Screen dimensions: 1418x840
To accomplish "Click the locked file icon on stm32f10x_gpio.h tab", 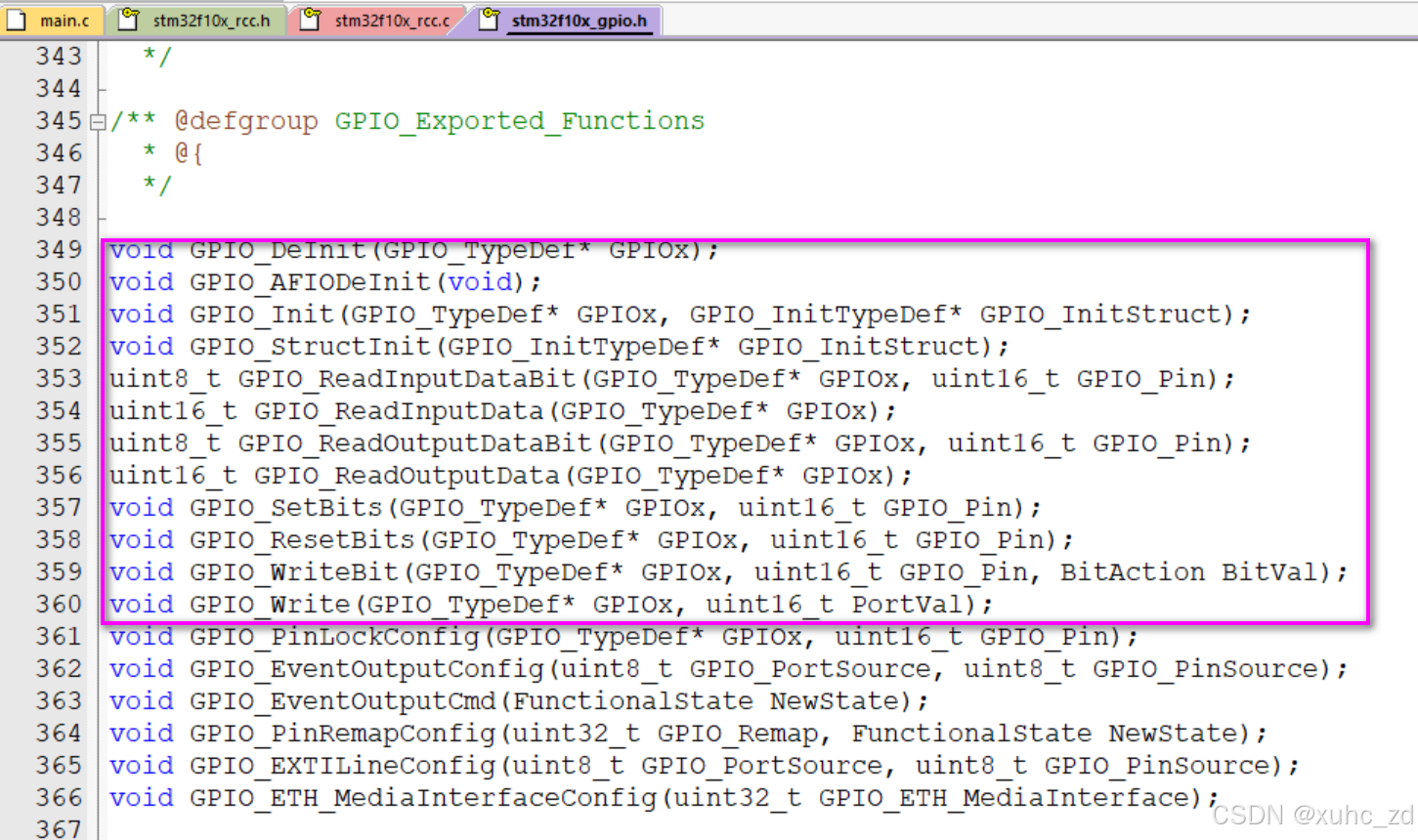I will click(489, 19).
